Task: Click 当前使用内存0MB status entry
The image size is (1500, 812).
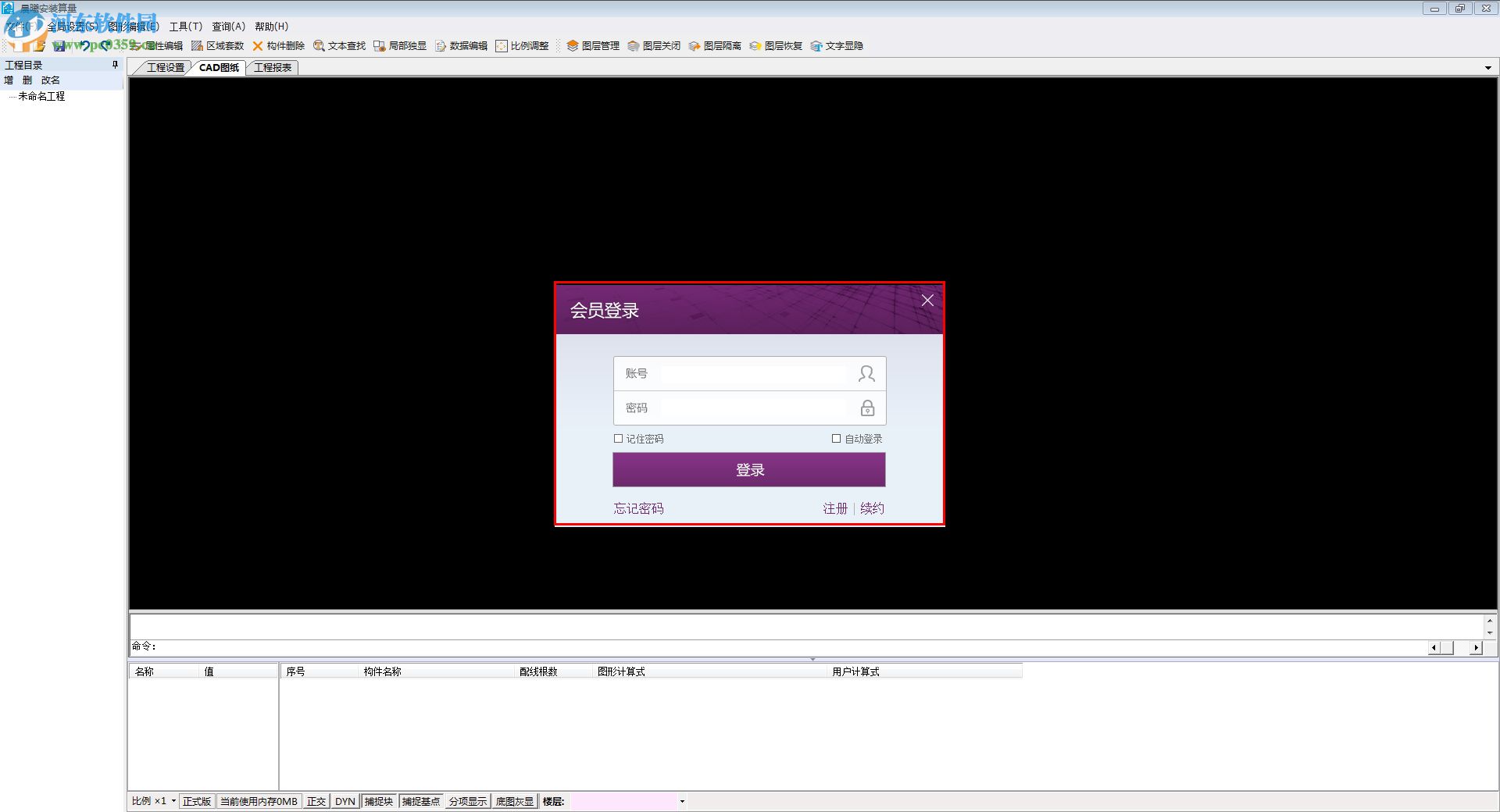Action: coord(259,801)
